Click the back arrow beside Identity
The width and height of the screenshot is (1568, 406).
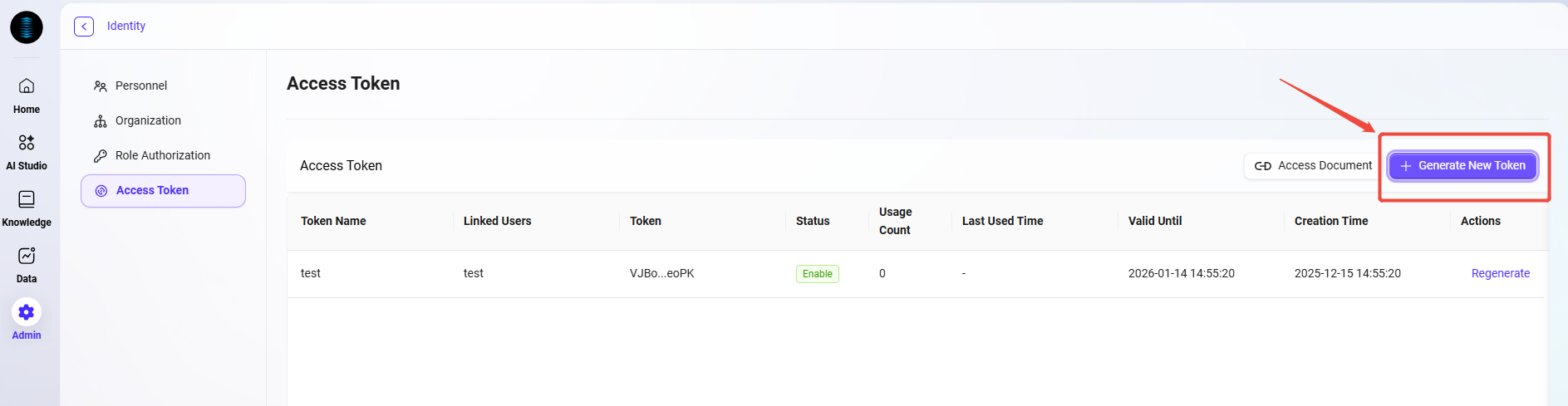84,27
